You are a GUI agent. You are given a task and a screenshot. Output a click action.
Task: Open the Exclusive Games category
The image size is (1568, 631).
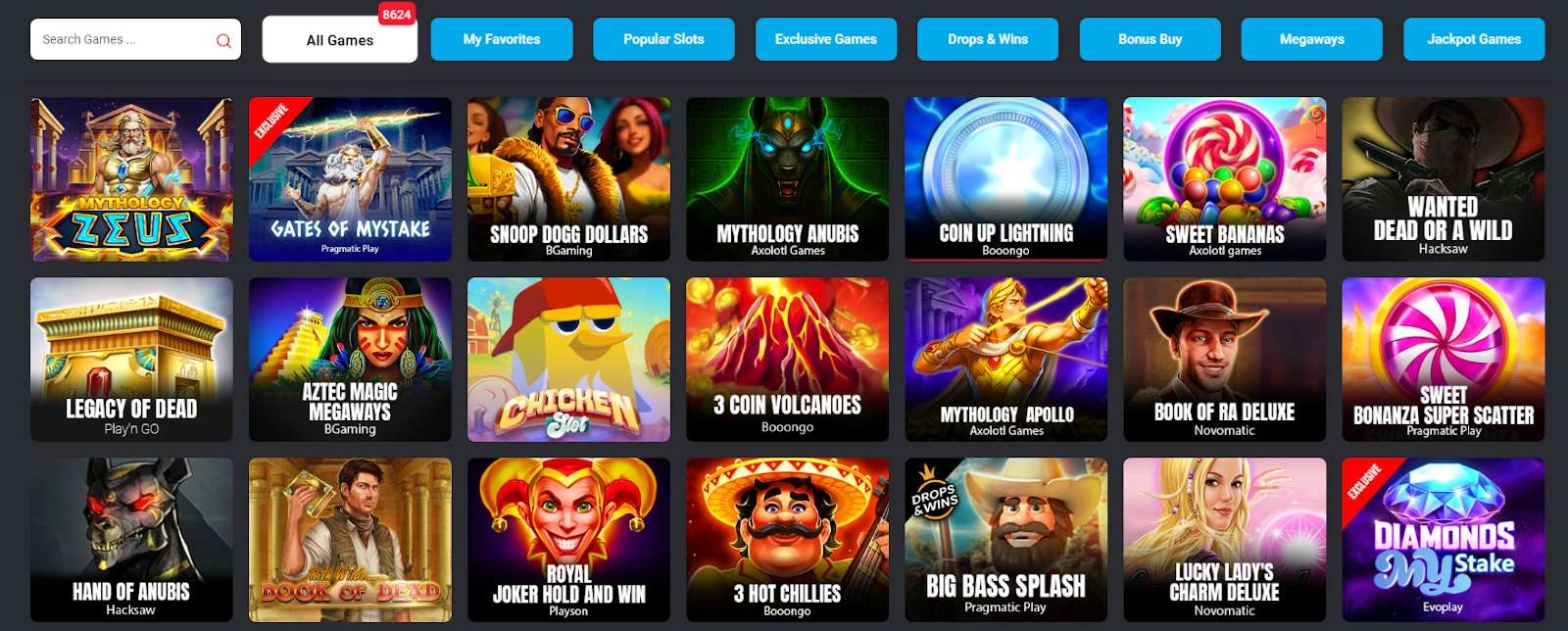click(826, 39)
